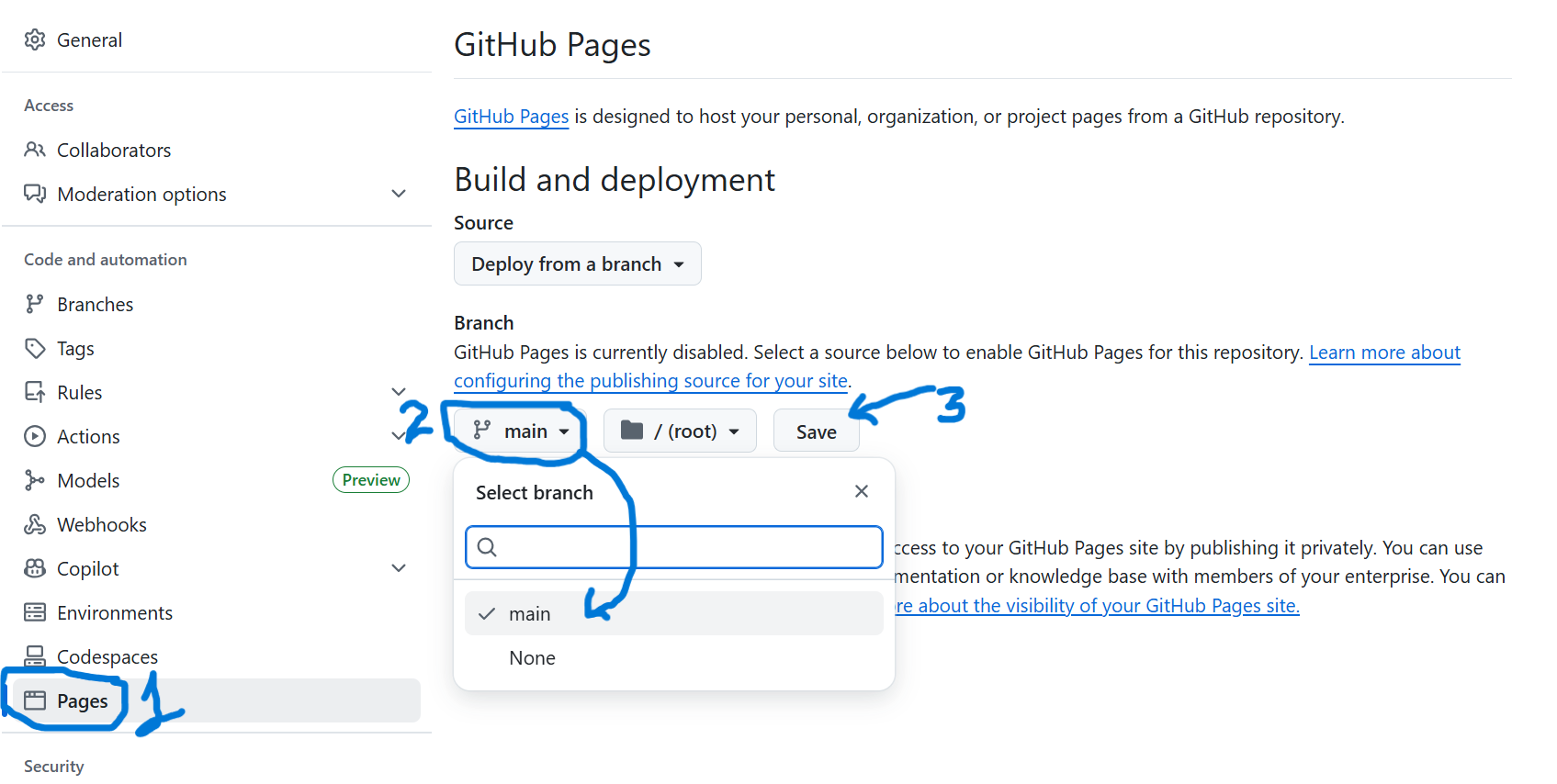The width and height of the screenshot is (1557, 784).
Task: Click the Moderation options comment icon
Action: [35, 194]
